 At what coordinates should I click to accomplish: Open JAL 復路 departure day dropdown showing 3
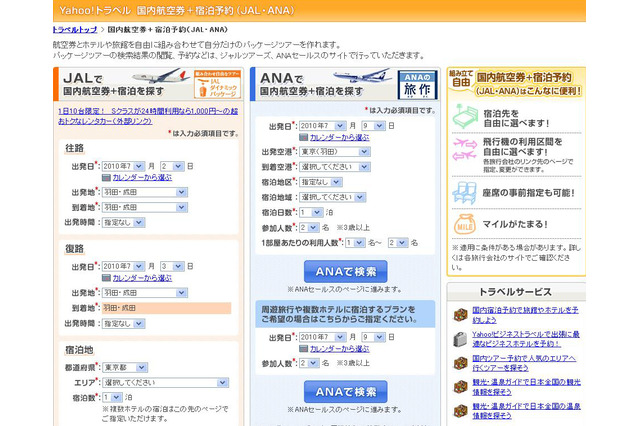(x=172, y=266)
